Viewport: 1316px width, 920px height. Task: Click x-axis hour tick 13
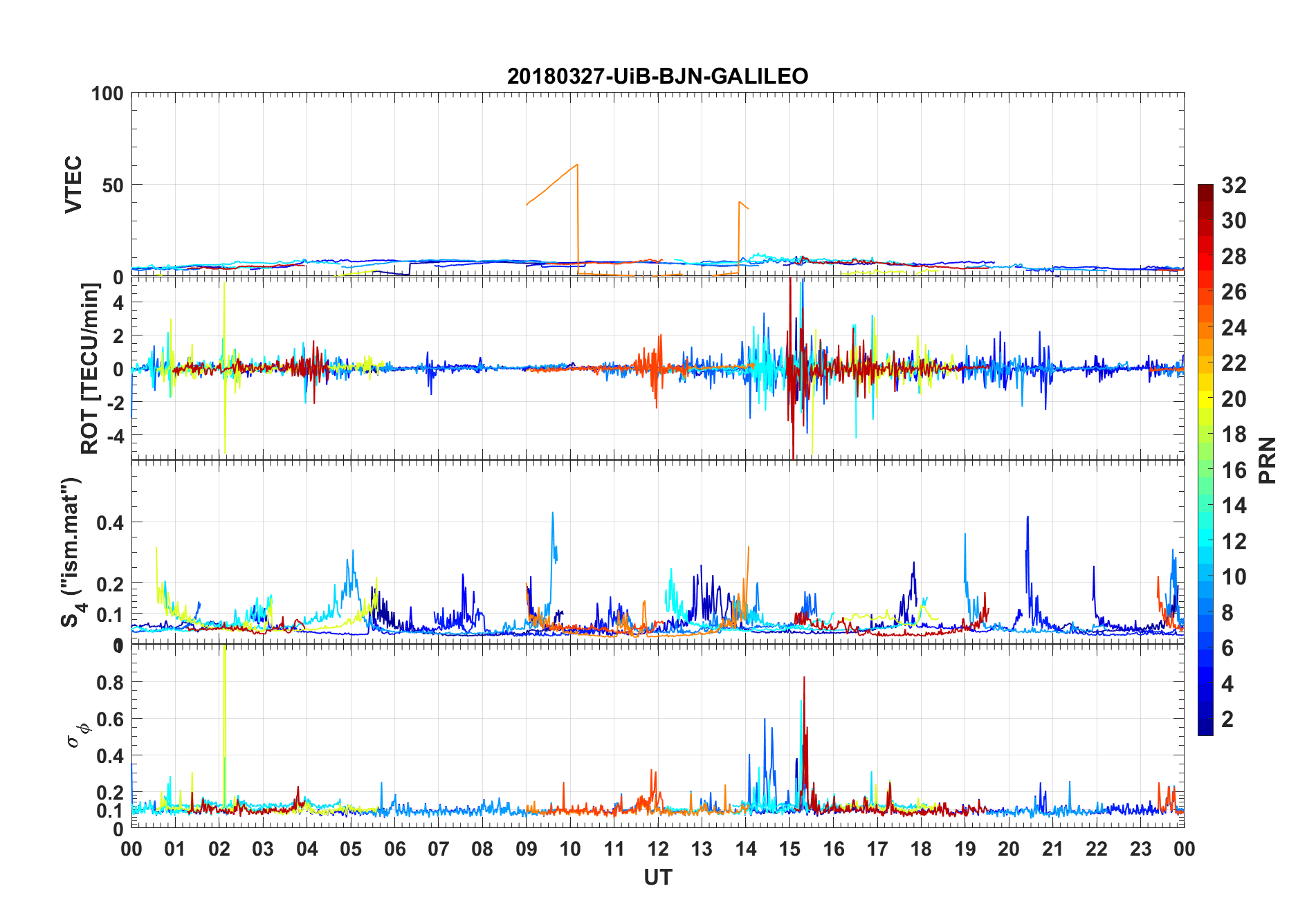(702, 849)
